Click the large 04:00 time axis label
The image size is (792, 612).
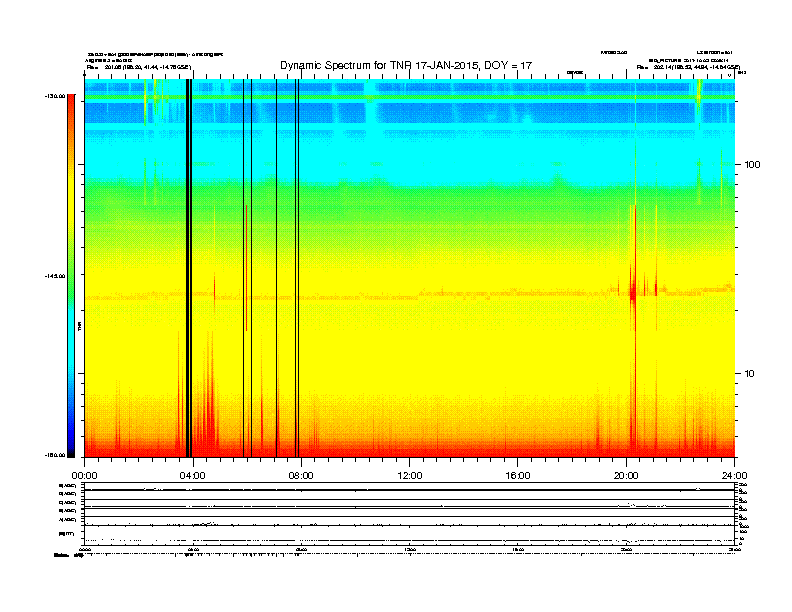192,476
